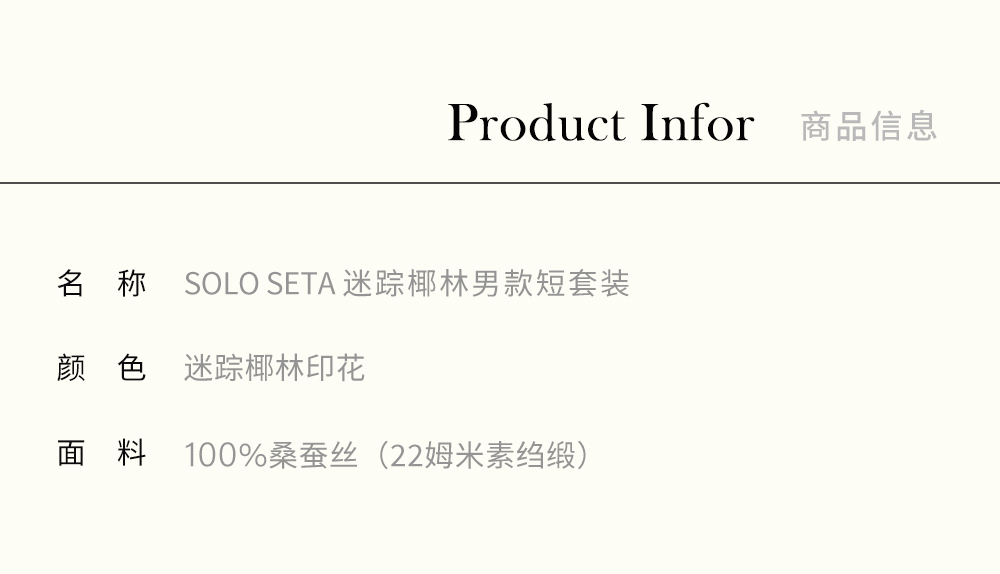Viewport: 1000px width, 574px height.
Task: Select the 迷踪椰林男款短套装 product name
Action: point(486,284)
